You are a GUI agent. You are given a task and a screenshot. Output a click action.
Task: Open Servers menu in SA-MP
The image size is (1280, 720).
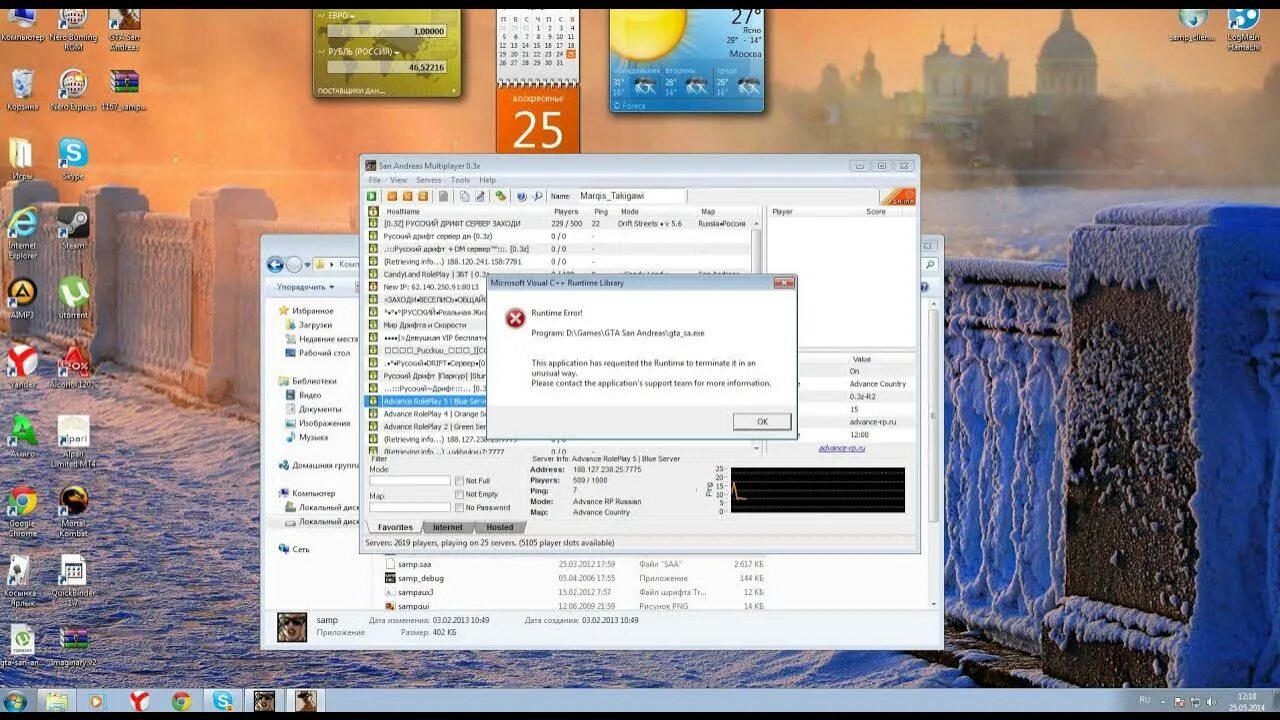coord(428,180)
